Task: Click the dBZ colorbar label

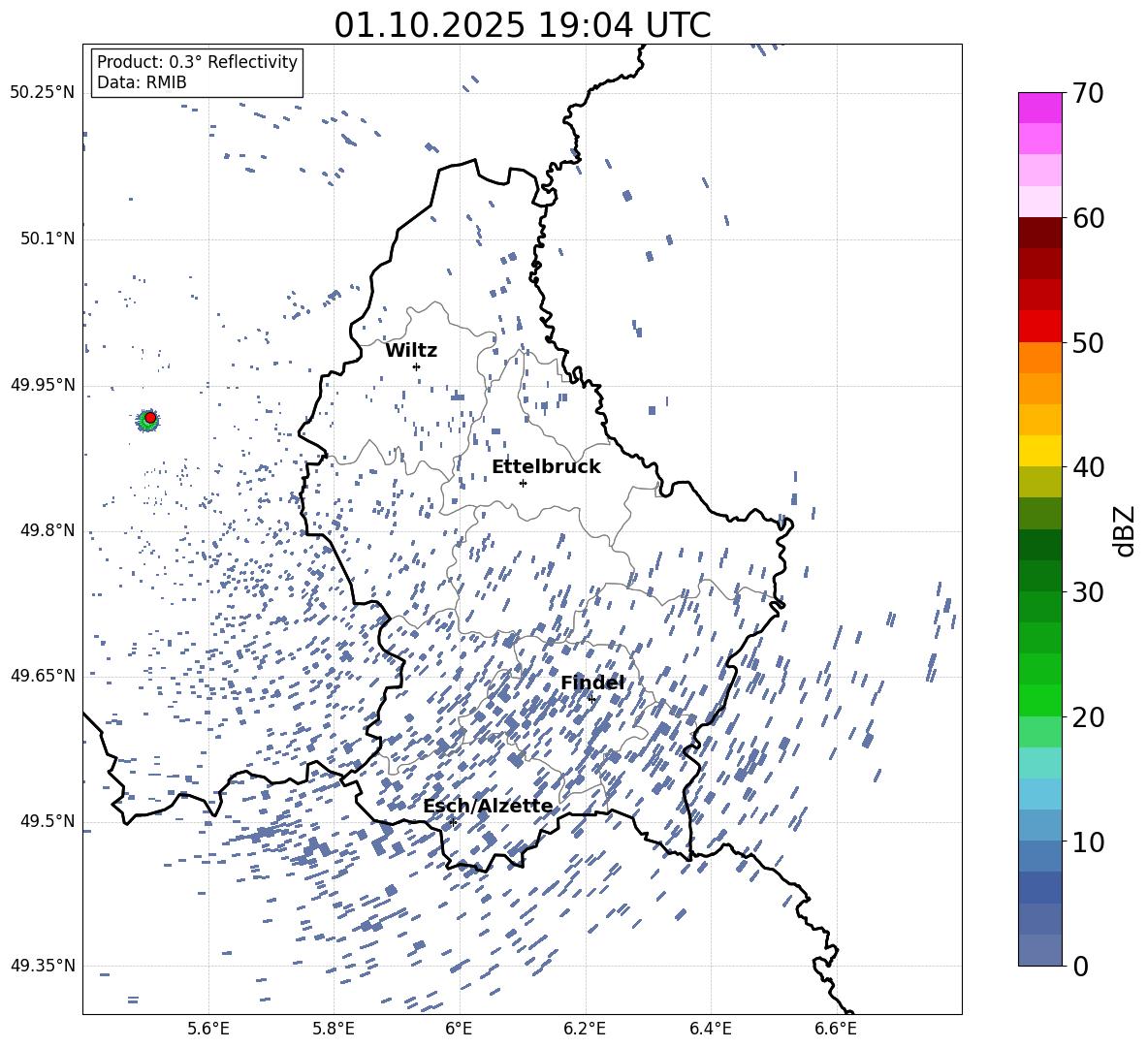Action: point(1126,530)
